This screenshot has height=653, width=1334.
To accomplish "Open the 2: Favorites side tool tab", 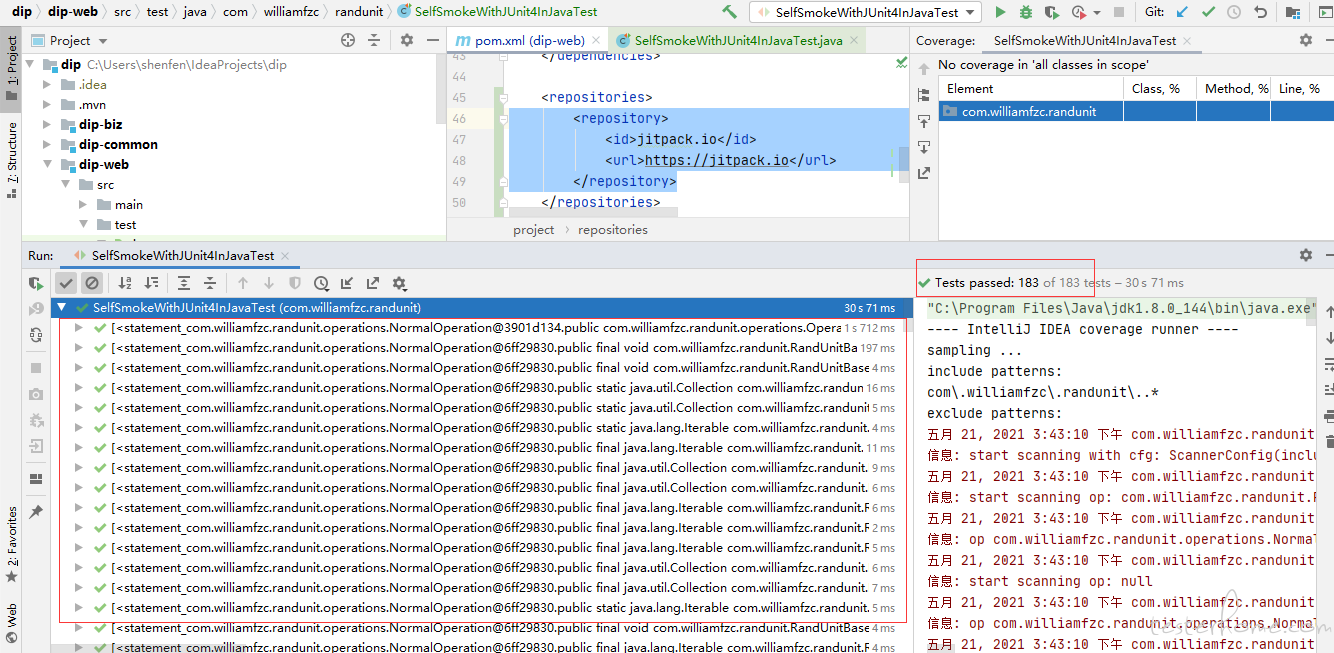I will tap(12, 545).
